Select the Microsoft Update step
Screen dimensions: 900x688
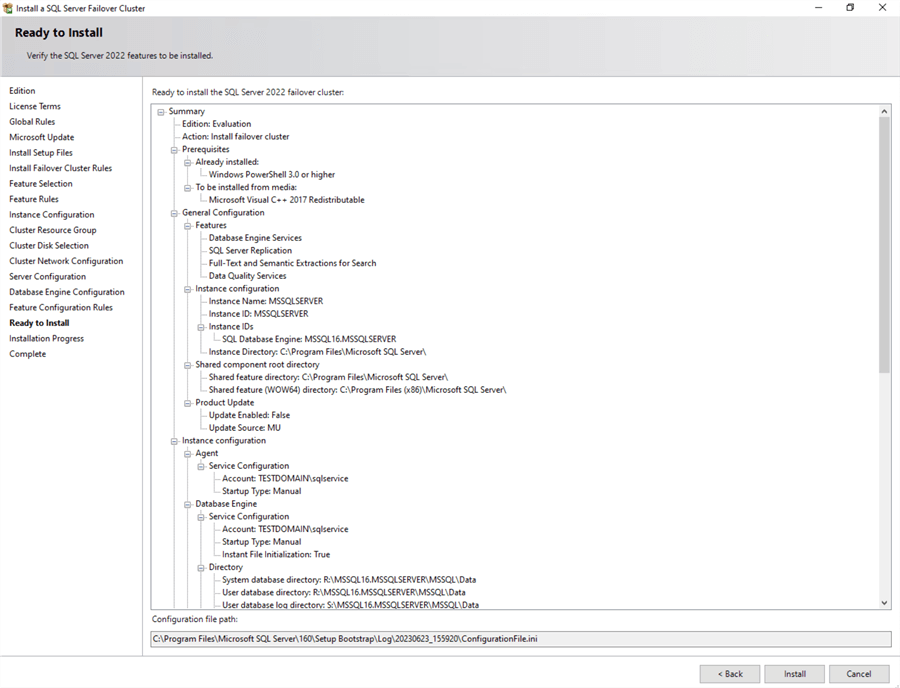pyautogui.click(x=41, y=137)
